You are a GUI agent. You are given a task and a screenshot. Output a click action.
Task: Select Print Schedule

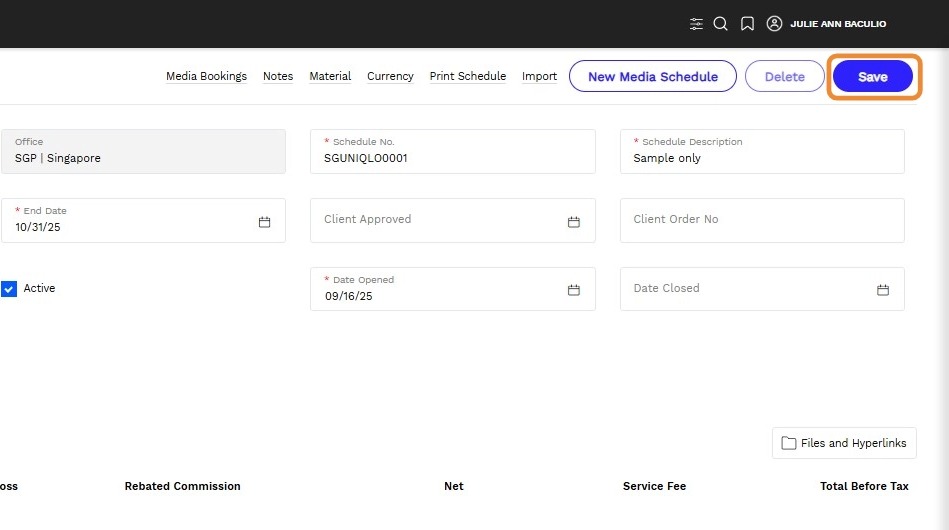(x=467, y=77)
